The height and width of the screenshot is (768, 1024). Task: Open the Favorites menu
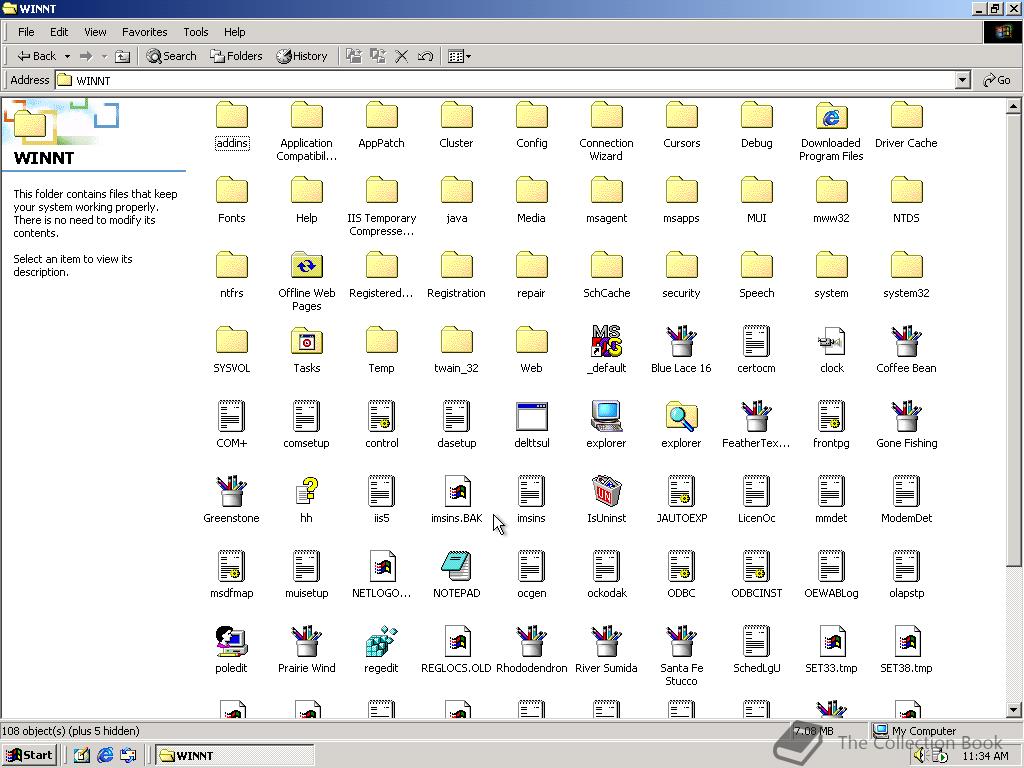click(x=144, y=32)
